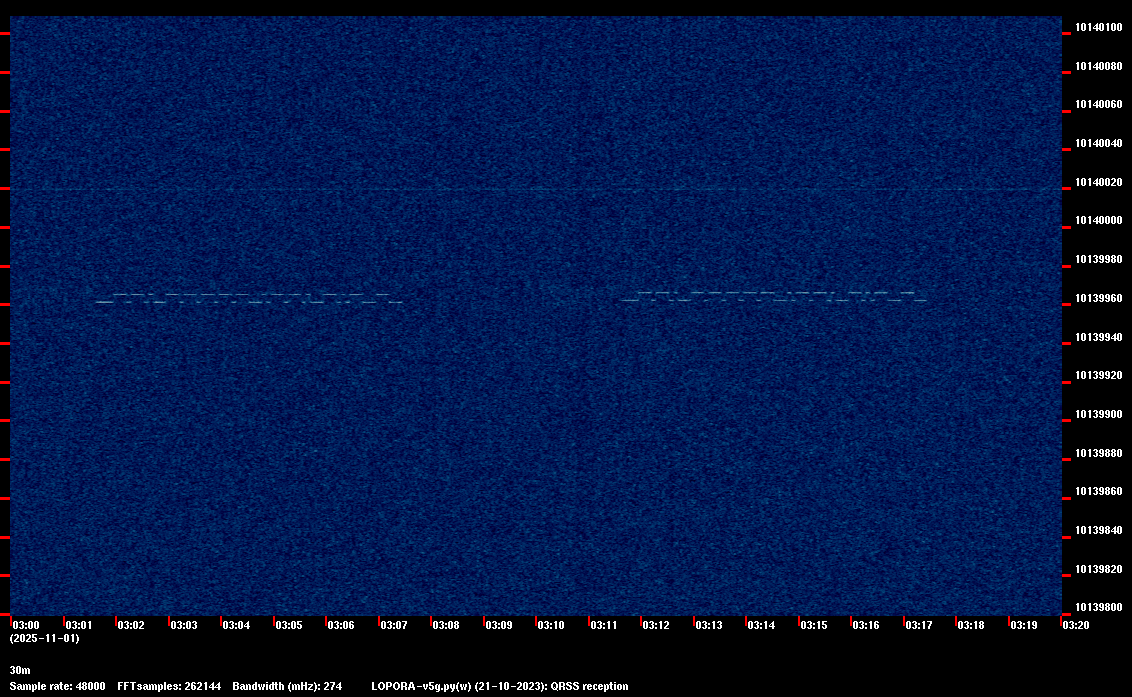Viewport: 1132px width, 697px height.
Task: Click the 10140100 frequency label
Action: tap(1099, 27)
